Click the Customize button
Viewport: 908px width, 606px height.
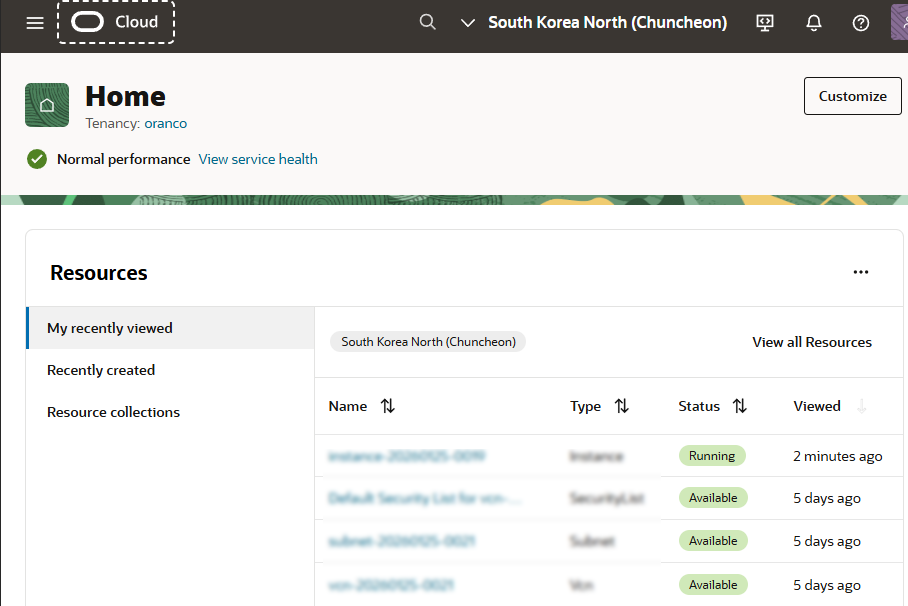pos(852,96)
